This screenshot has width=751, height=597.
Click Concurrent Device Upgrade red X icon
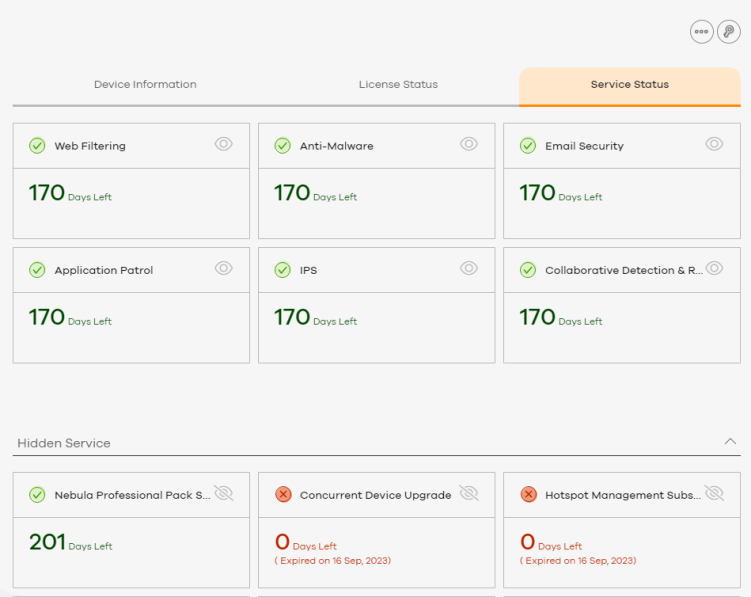(283, 494)
